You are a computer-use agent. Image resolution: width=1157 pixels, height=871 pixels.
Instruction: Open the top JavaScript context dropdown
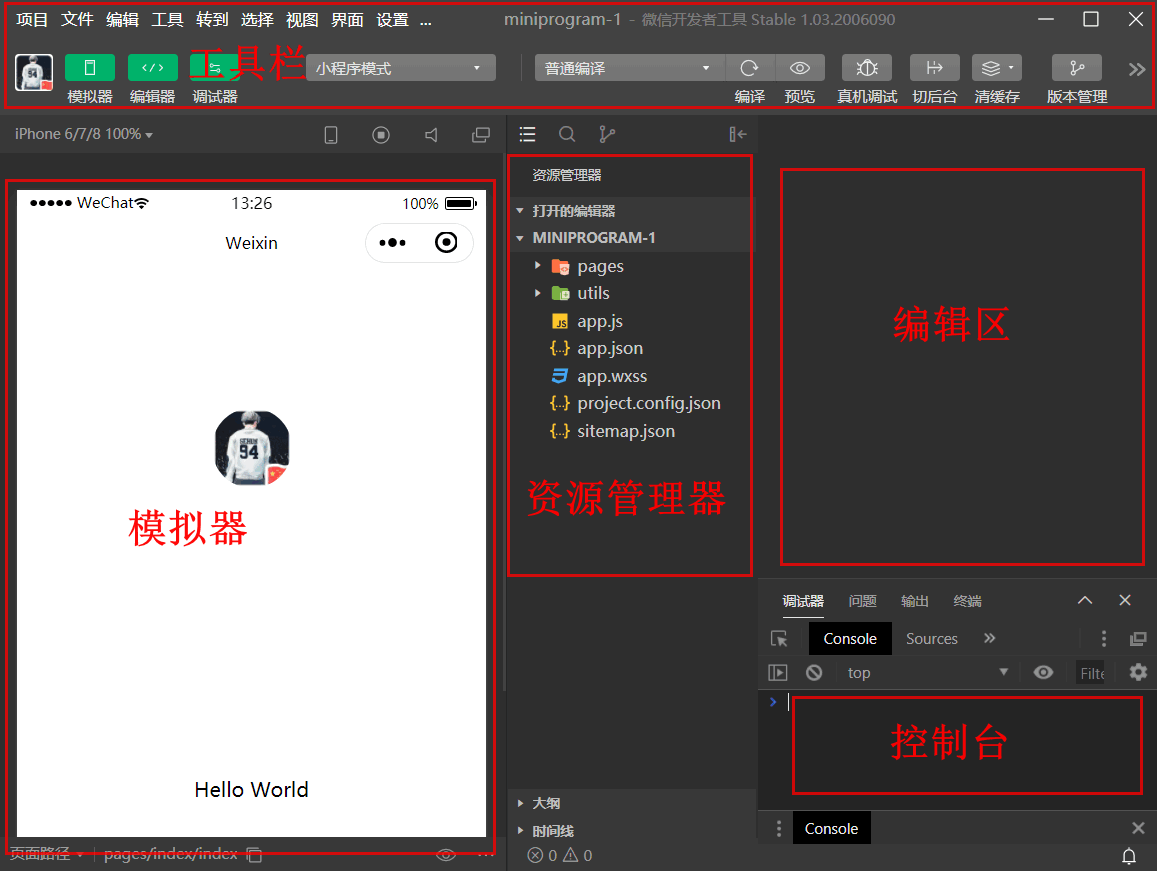(928, 672)
